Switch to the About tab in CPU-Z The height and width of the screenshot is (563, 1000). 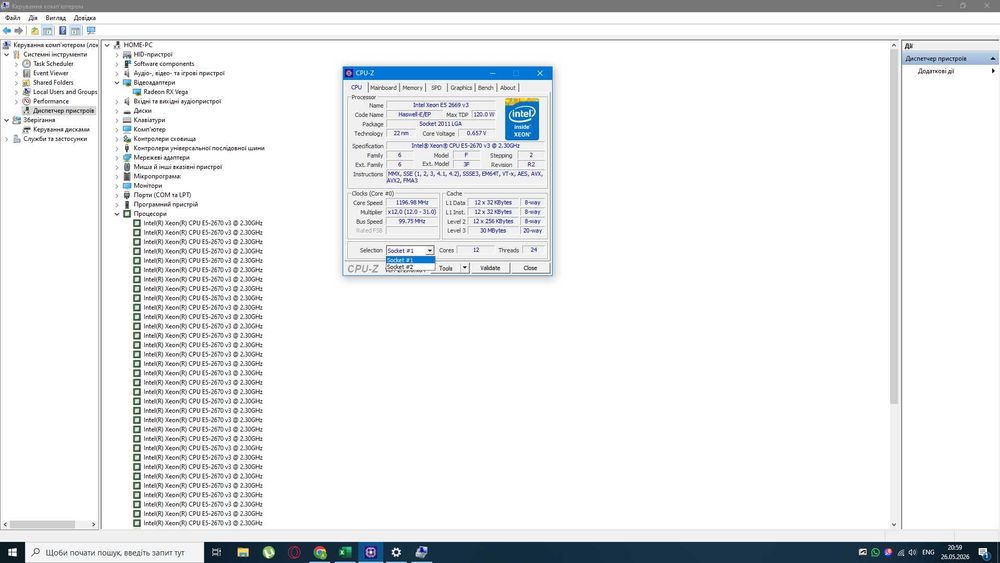pos(508,88)
